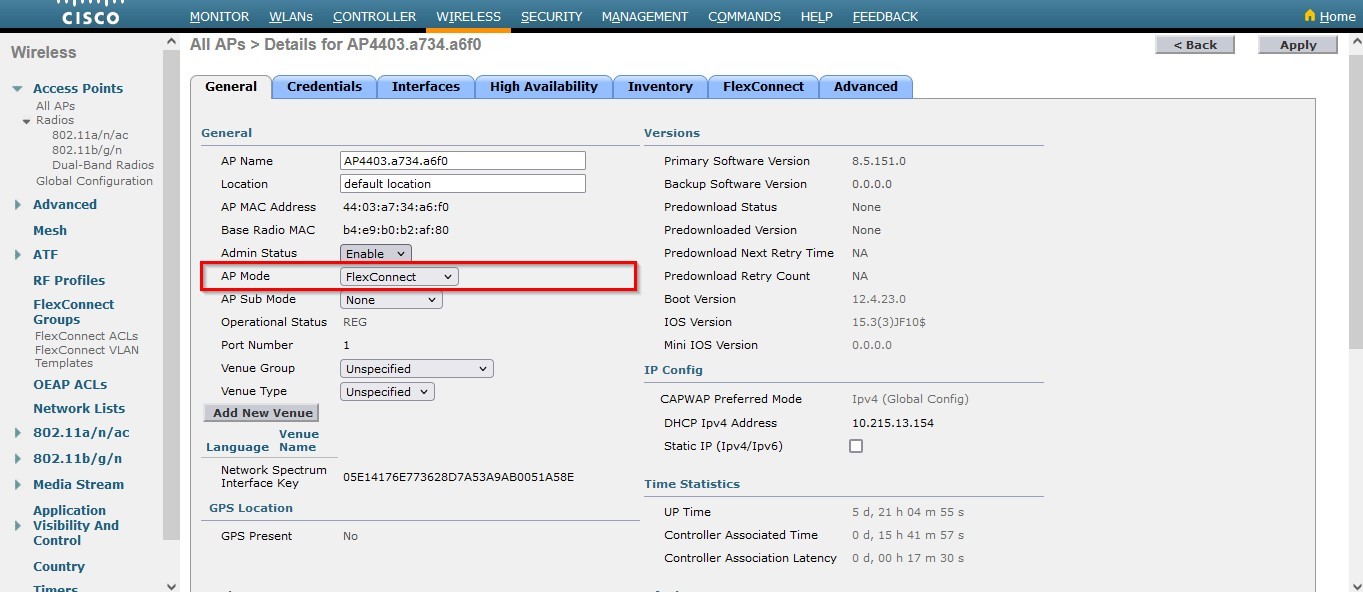Open the Mesh sidebar link
Screen dimensions: 1363x592
click(x=50, y=230)
